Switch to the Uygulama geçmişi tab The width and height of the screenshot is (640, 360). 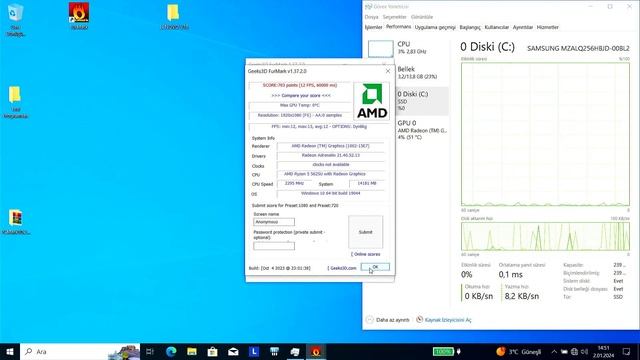click(435, 27)
